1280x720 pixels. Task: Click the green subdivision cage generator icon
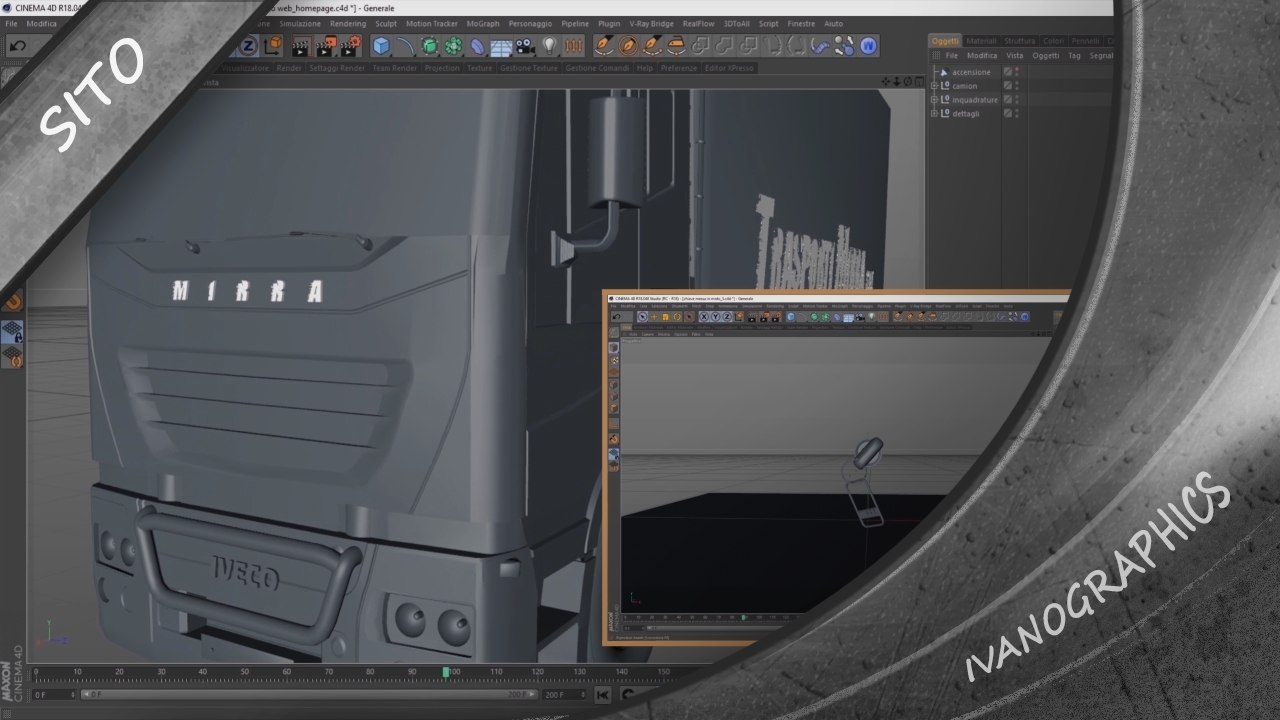430,46
